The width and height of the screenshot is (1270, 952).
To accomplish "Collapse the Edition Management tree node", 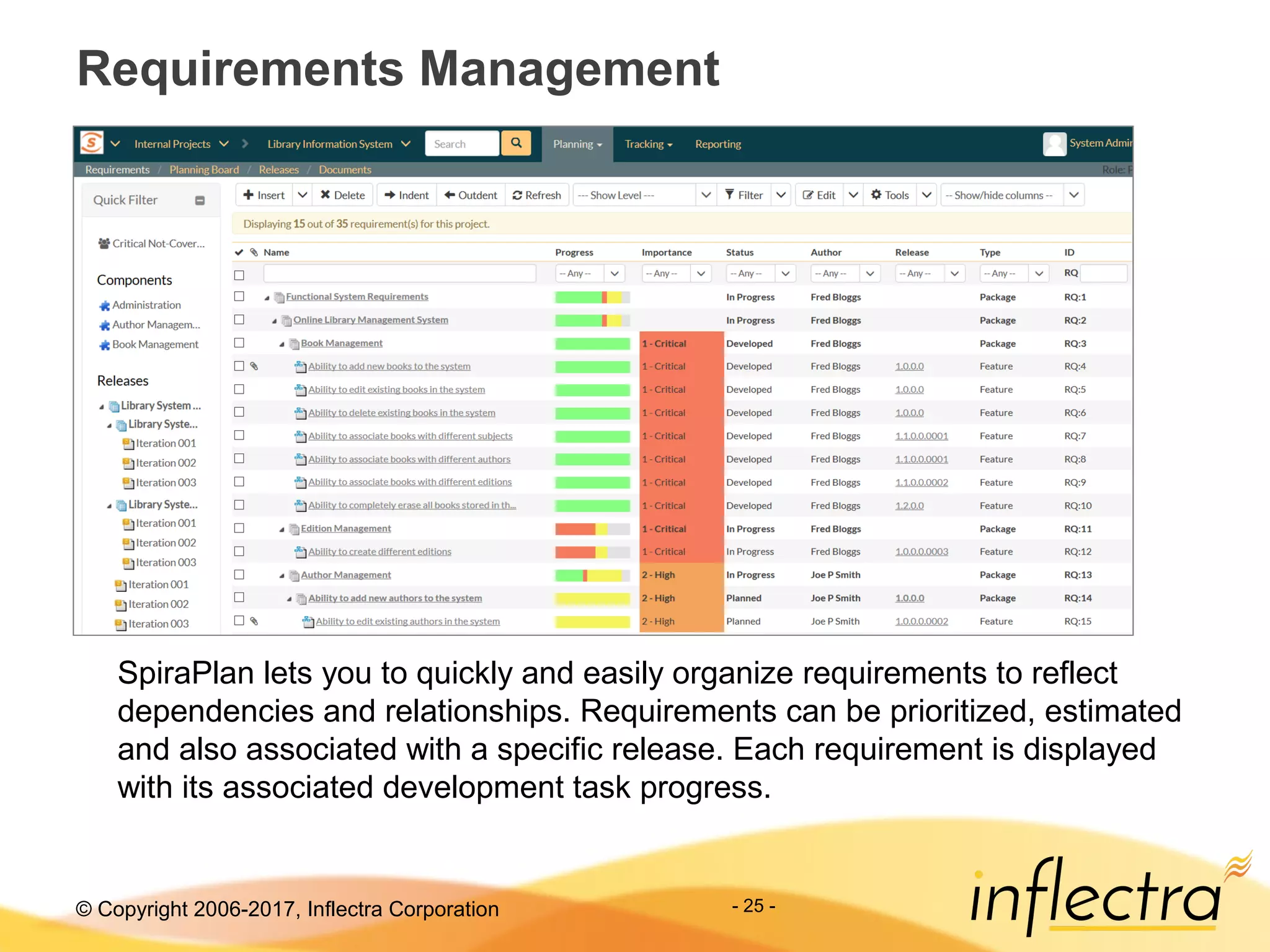I will 282,530.
